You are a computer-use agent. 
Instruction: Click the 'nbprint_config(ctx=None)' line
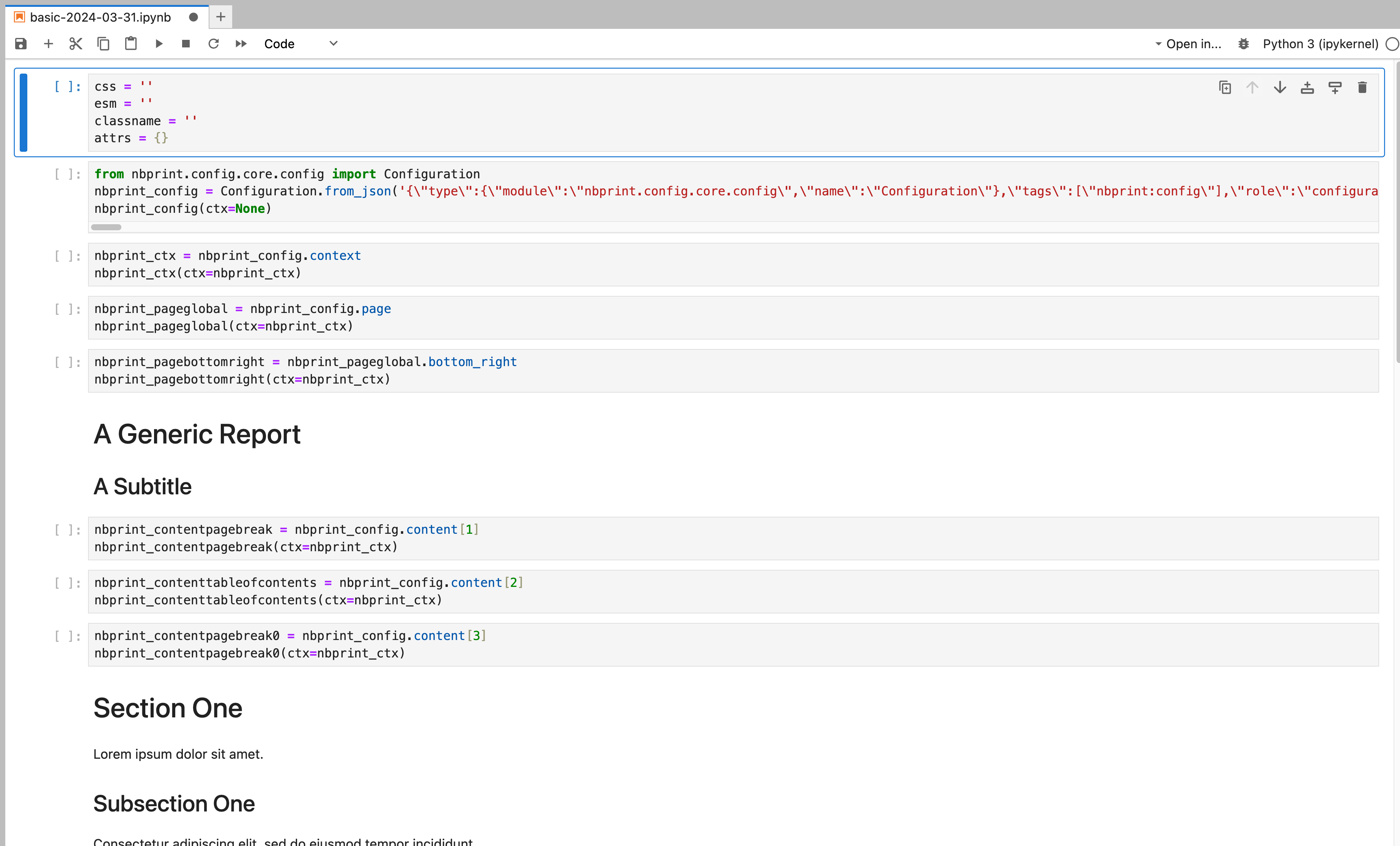click(x=183, y=209)
